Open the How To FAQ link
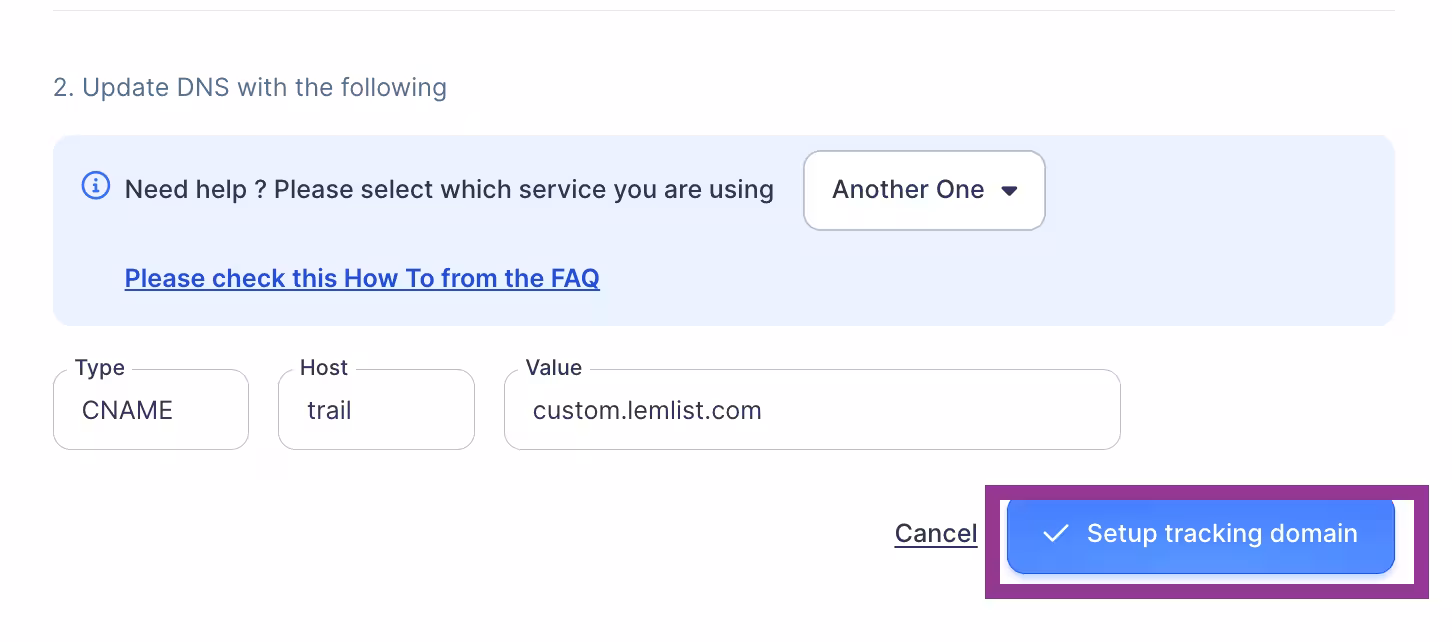1452x642 pixels. tap(362, 278)
